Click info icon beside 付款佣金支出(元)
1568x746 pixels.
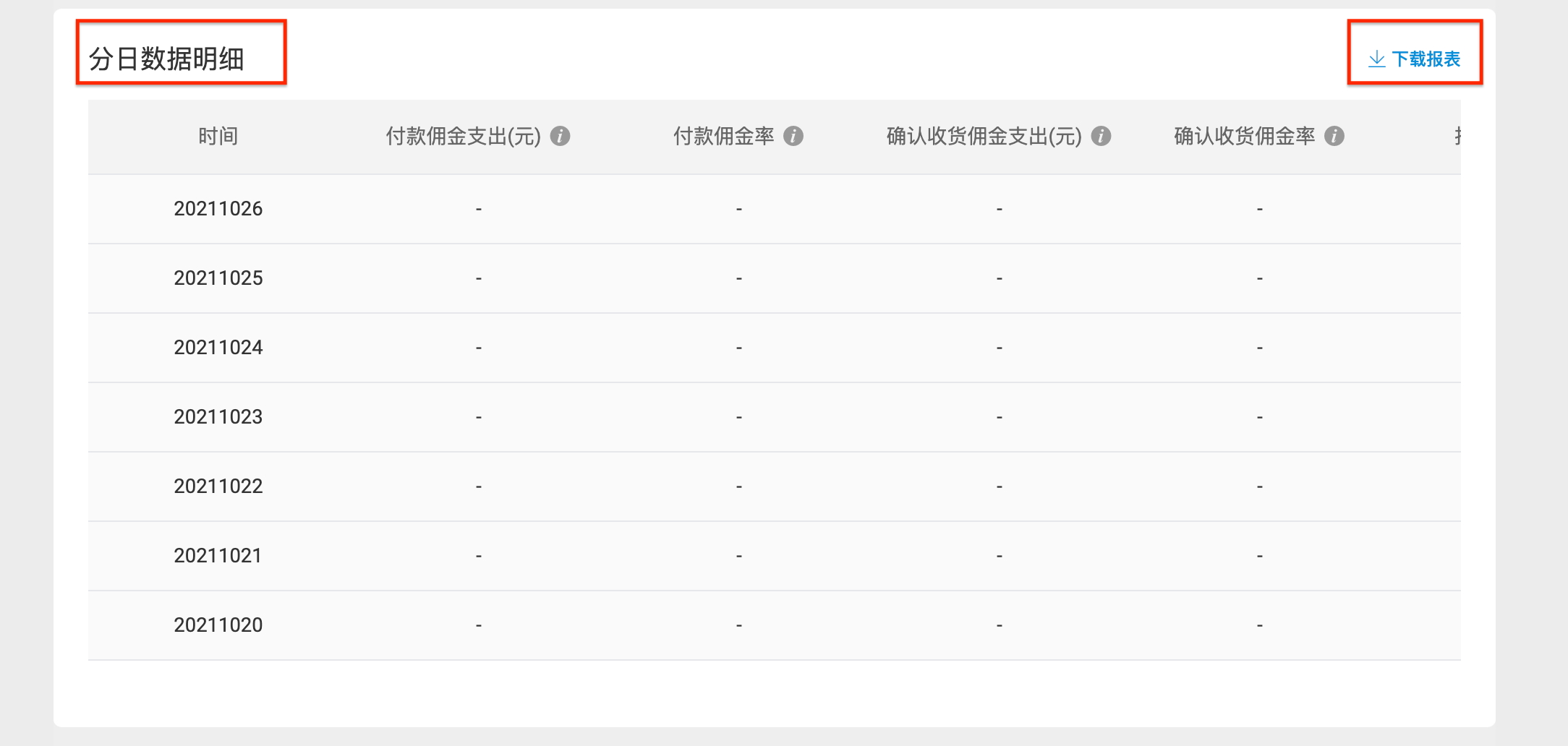click(560, 136)
